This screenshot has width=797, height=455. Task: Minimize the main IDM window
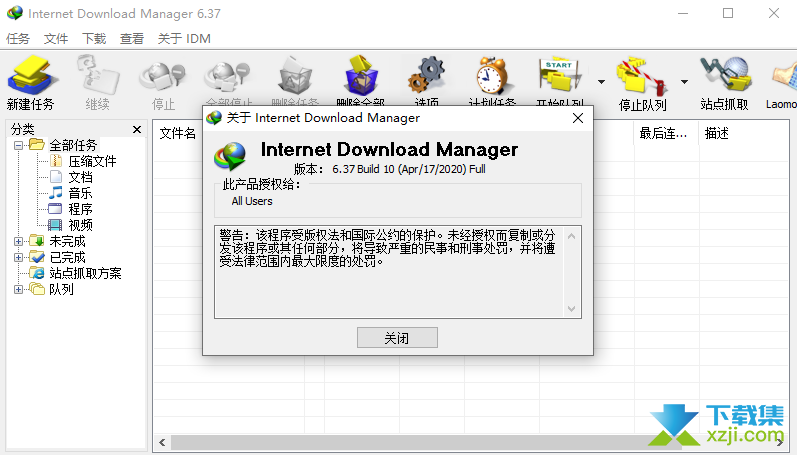(683, 13)
